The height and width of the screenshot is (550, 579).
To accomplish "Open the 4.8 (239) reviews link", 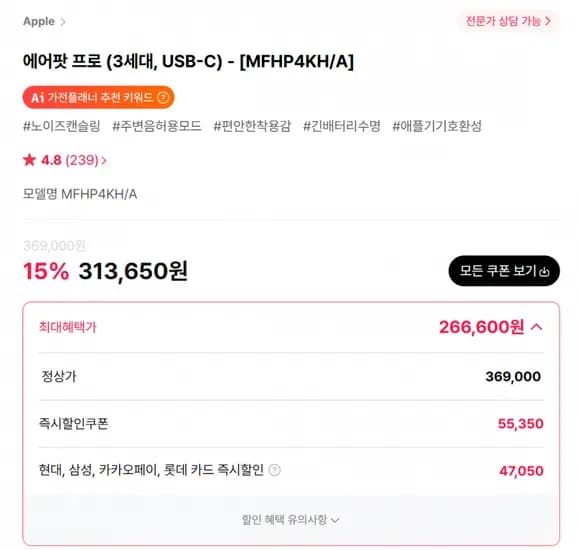I will pos(65,160).
